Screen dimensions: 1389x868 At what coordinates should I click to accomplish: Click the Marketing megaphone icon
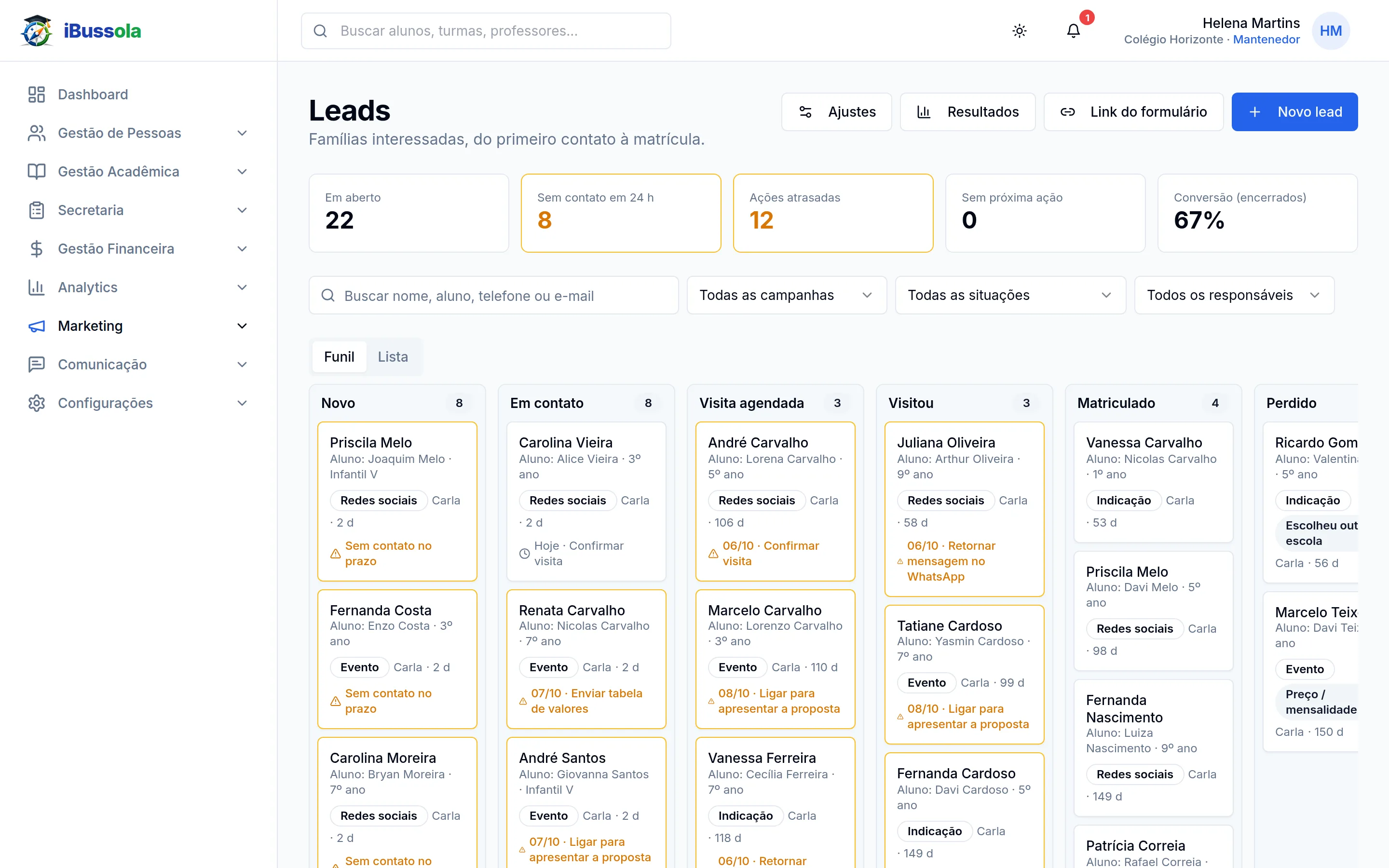pos(37,326)
